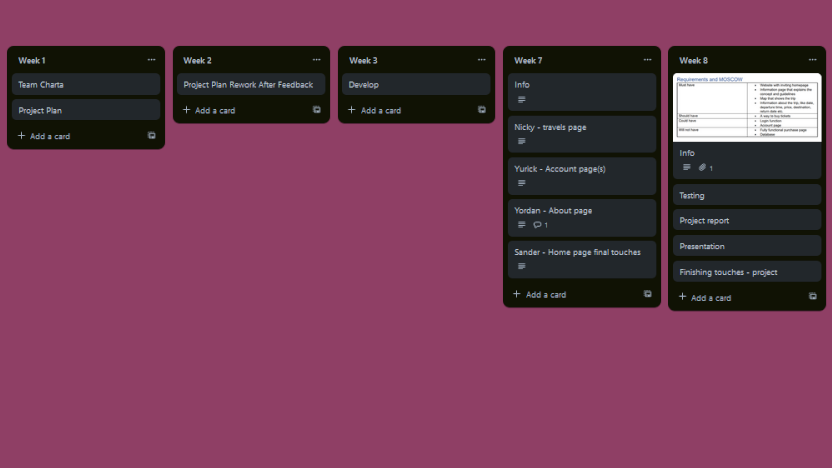This screenshot has width=832, height=468.
Task: Open the Team Charta card
Action: pyautogui.click(x=86, y=84)
